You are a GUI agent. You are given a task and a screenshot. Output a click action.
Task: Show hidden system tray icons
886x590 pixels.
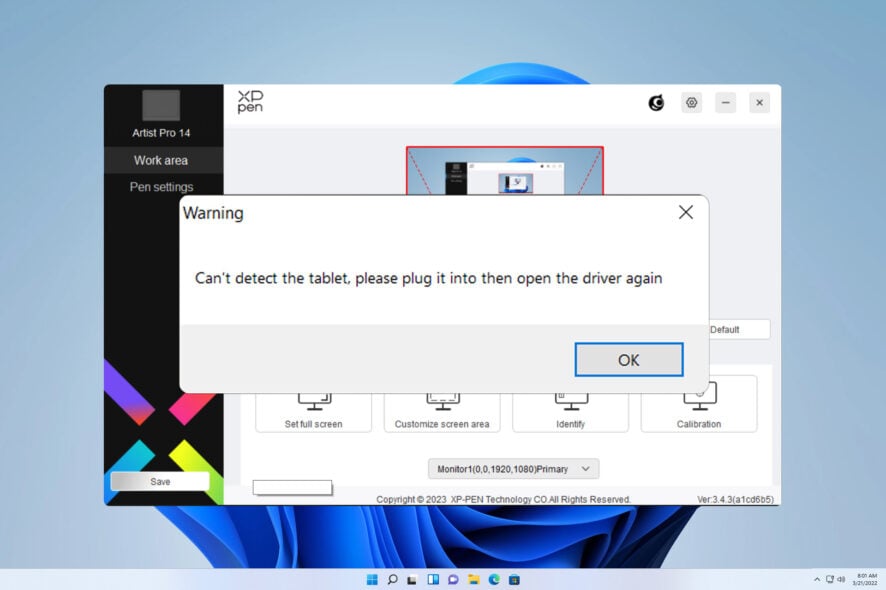[x=816, y=579]
